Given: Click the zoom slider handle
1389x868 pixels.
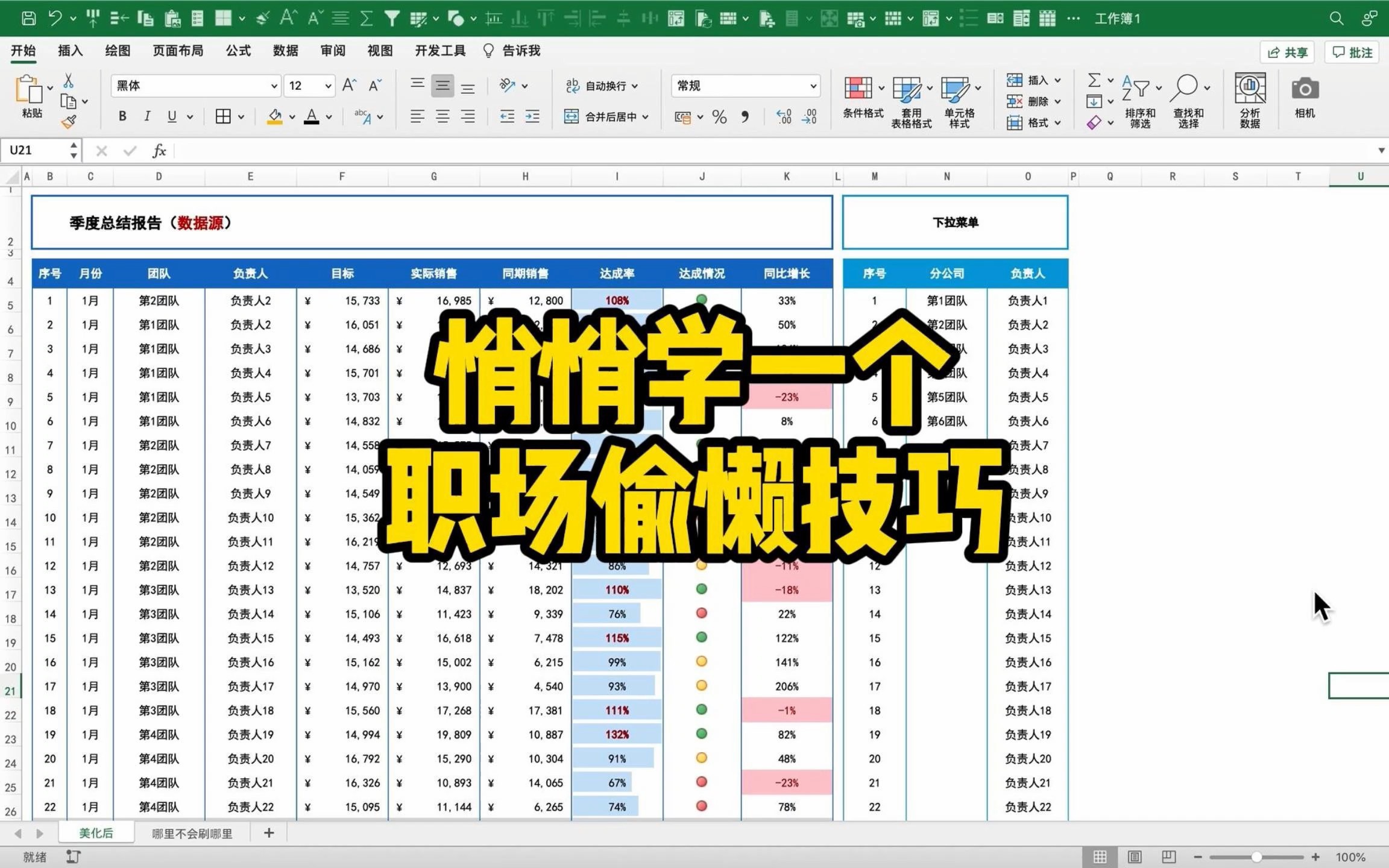Looking at the screenshot, I should [1256, 857].
